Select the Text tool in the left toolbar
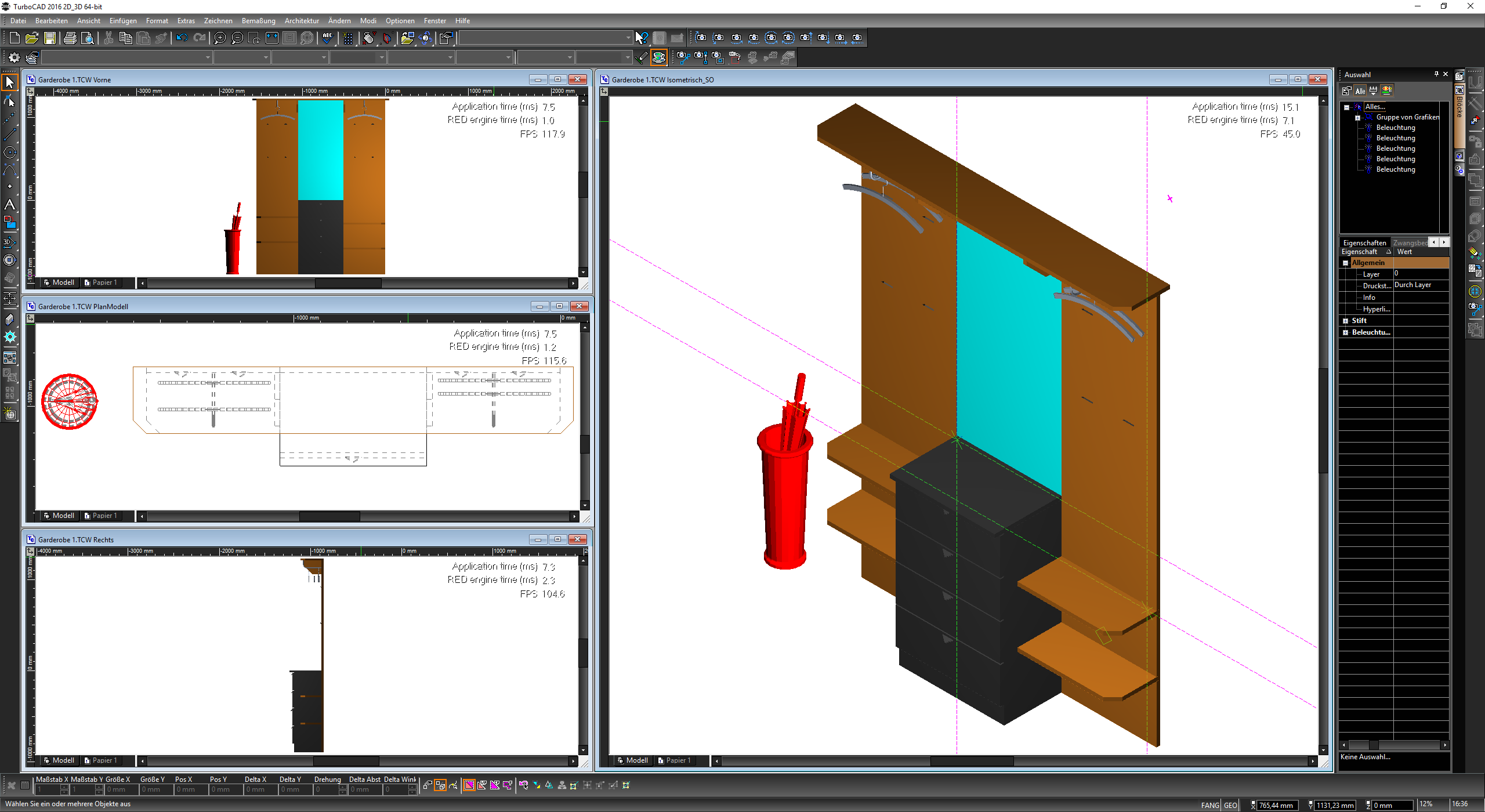 (x=9, y=204)
